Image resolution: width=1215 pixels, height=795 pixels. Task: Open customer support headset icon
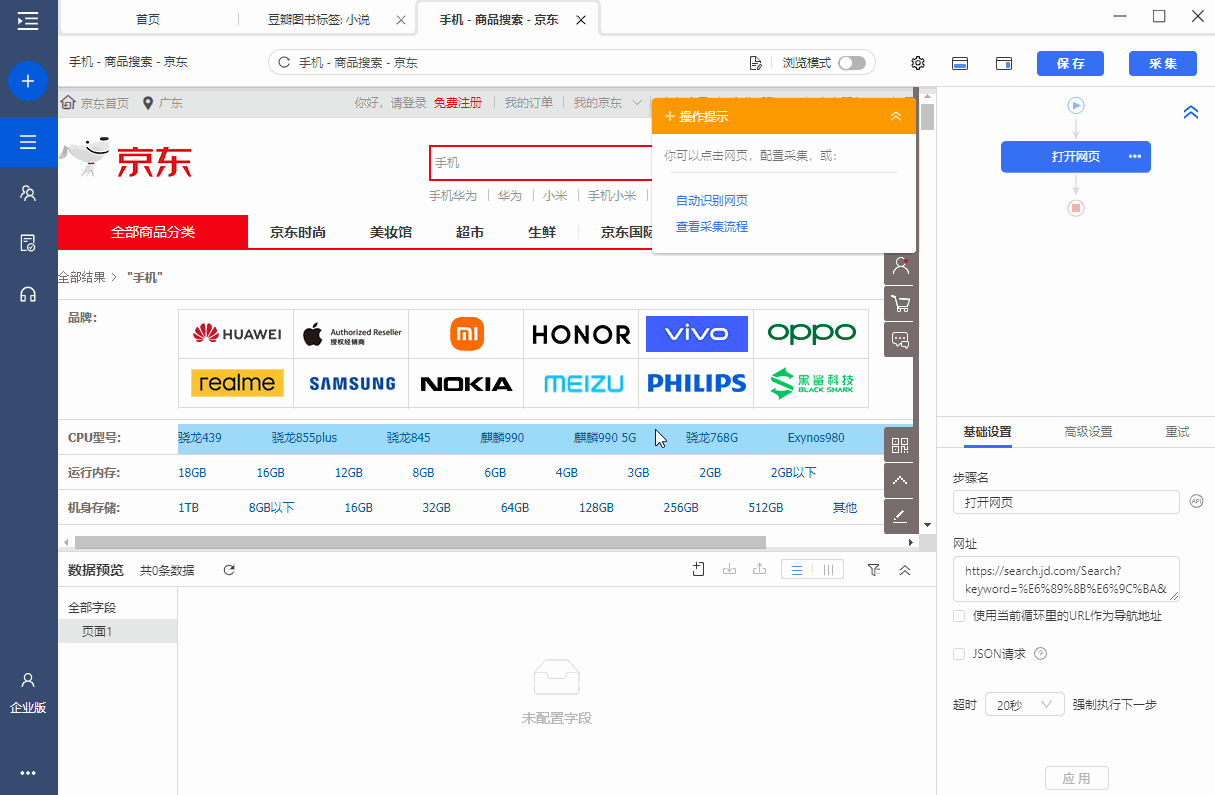point(28,294)
